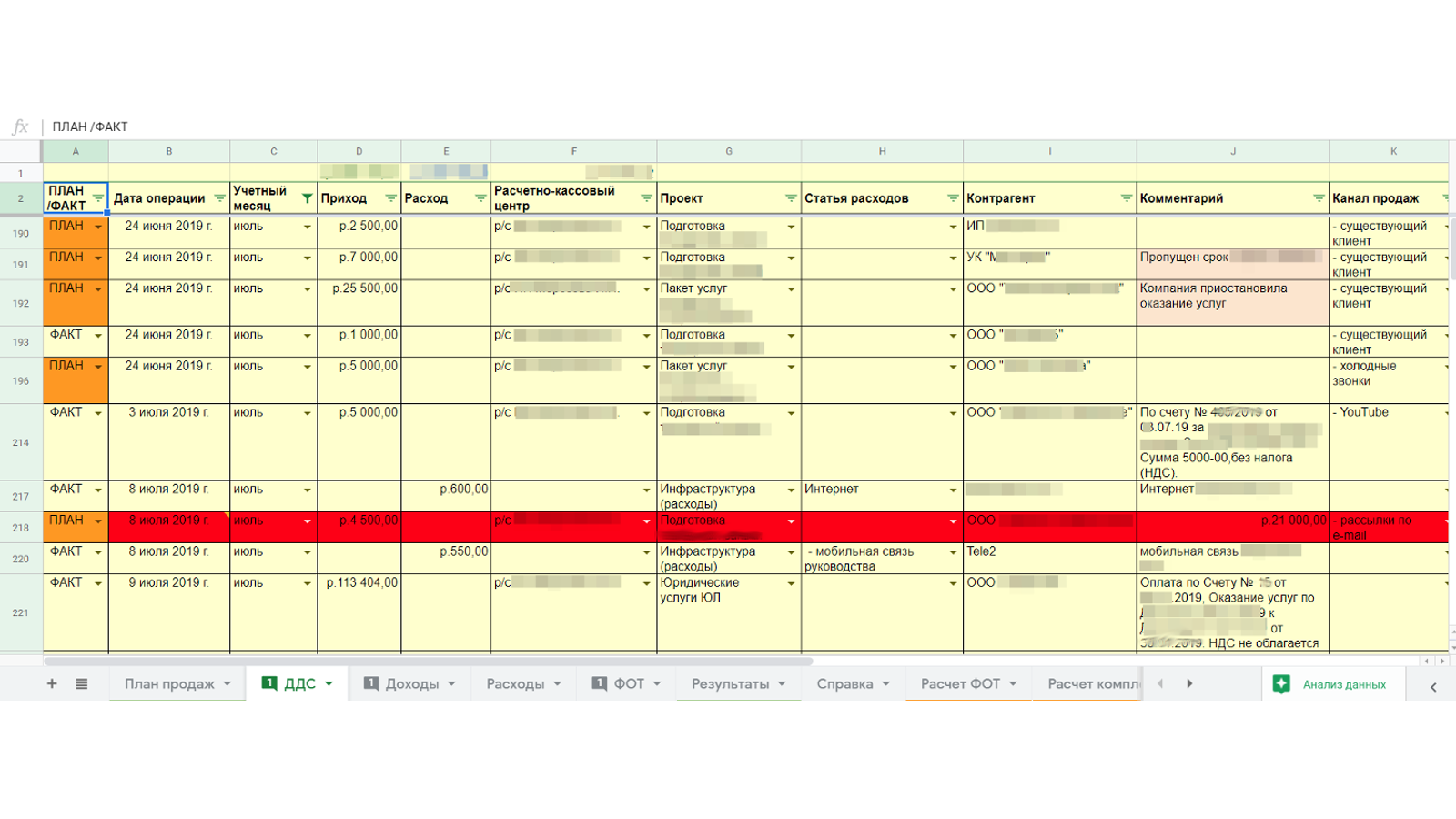
Task: Select cell р.1 000,00 in row 193
Action: coord(359,342)
